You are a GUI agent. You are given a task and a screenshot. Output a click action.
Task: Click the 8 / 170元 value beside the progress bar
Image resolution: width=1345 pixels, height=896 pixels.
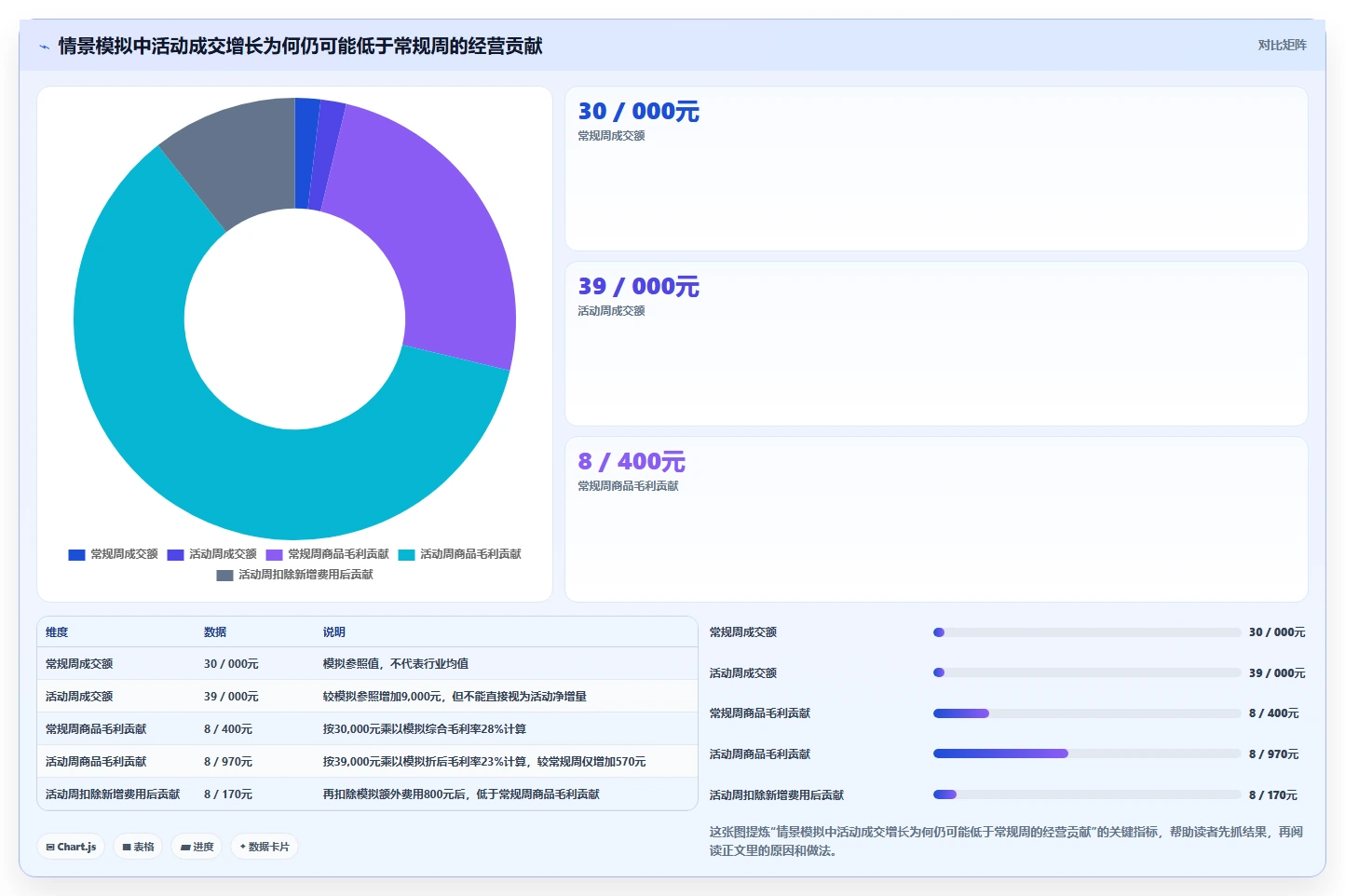click(1273, 795)
